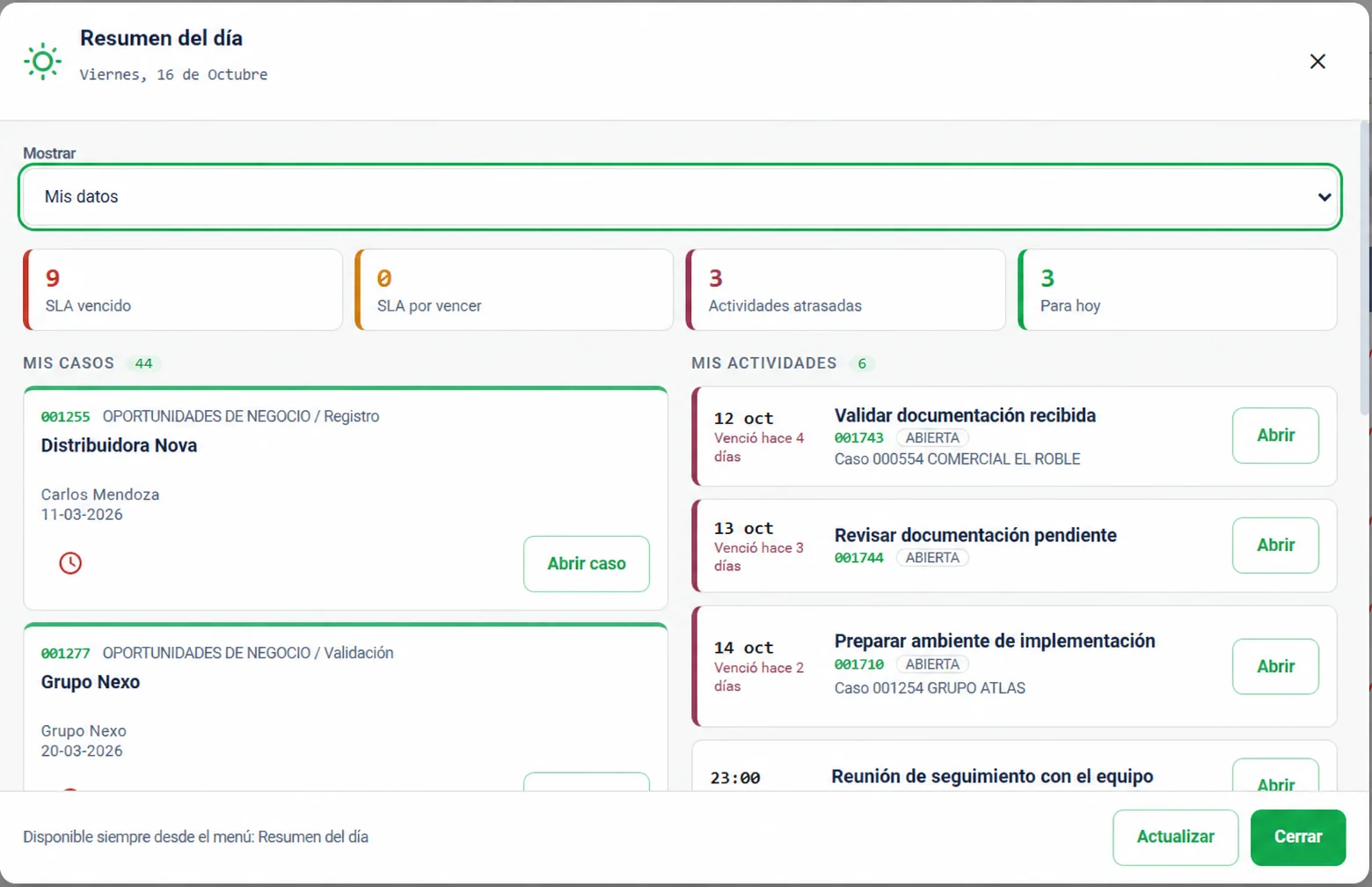Click ABIERTA badge next to 001710
This screenshot has width=1372, height=887.
click(x=932, y=664)
